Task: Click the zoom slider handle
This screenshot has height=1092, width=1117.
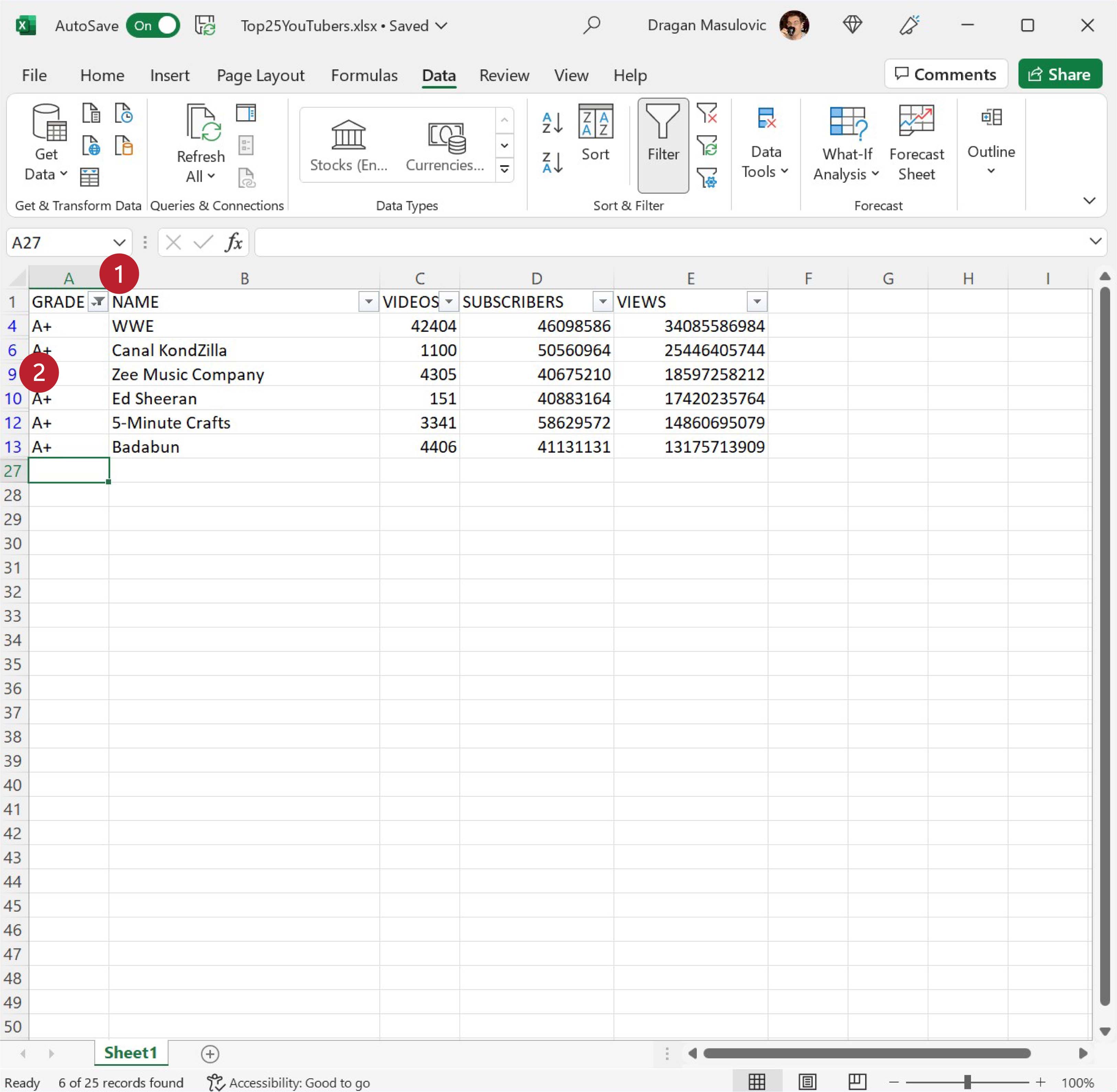Action: coord(967,1082)
